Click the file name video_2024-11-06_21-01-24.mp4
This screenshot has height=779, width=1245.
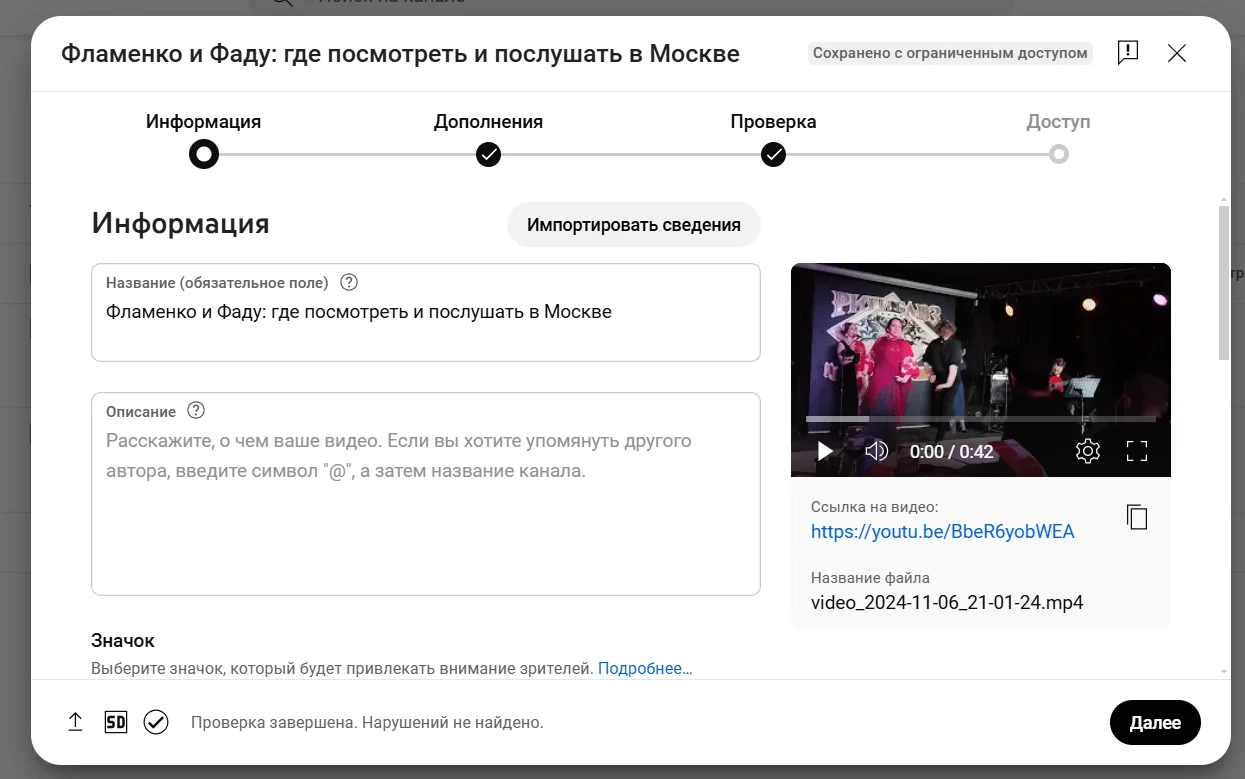[947, 603]
